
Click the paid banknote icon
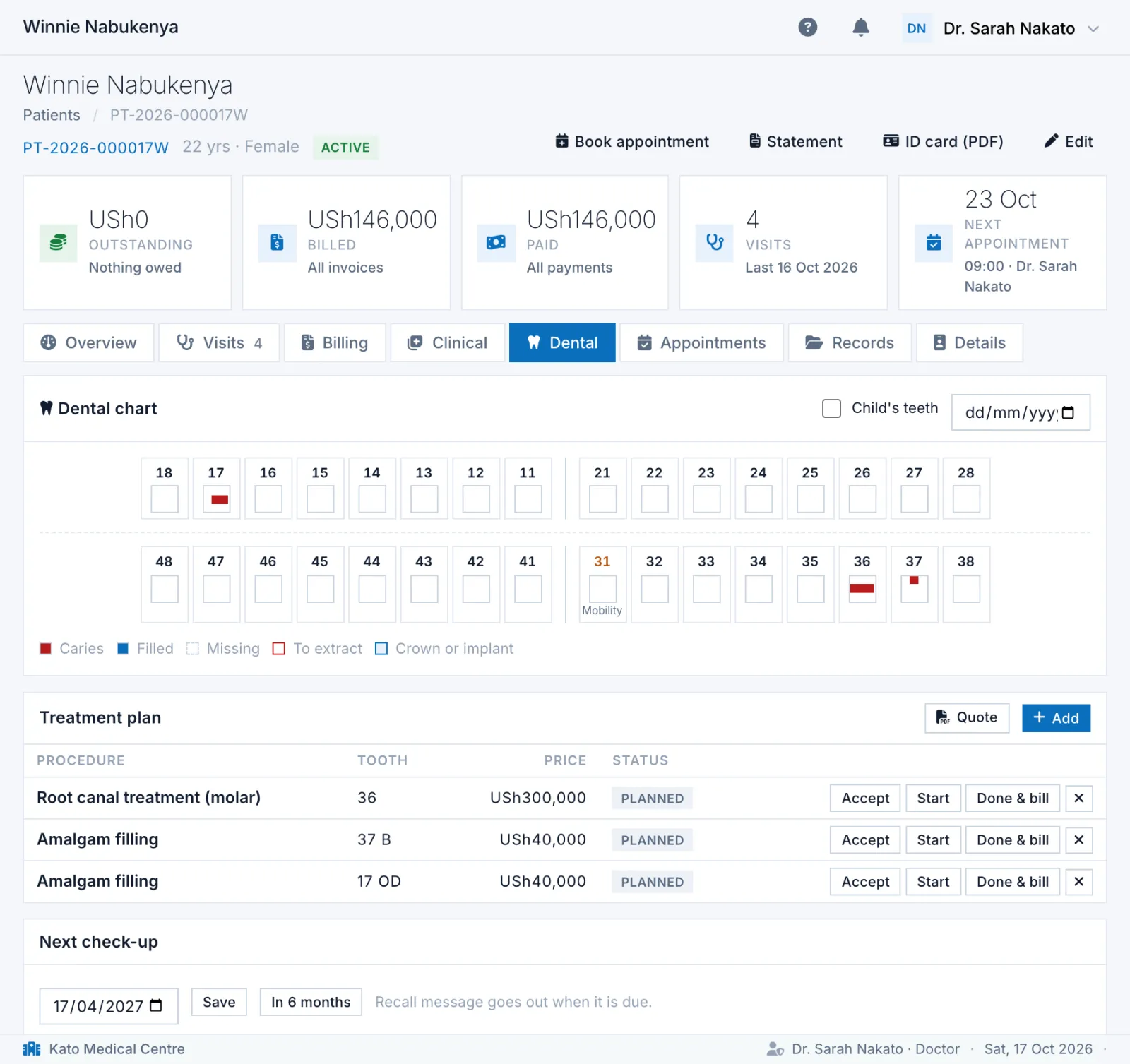(496, 243)
